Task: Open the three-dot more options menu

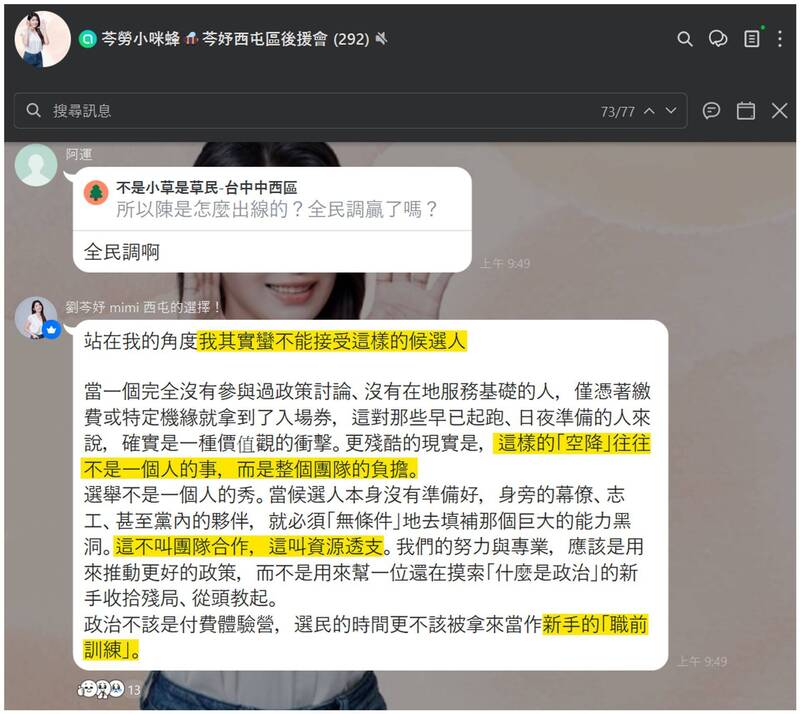Action: (x=780, y=39)
